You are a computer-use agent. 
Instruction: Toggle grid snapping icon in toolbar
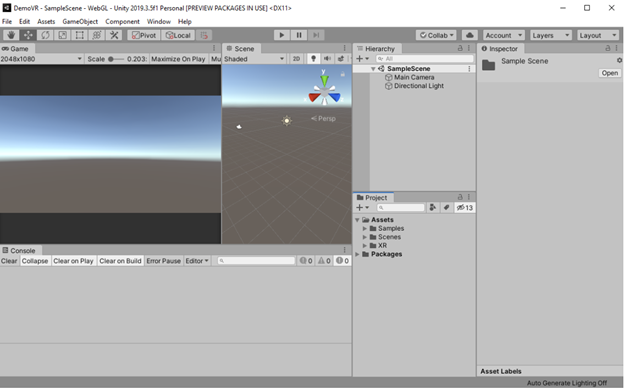click(204, 35)
